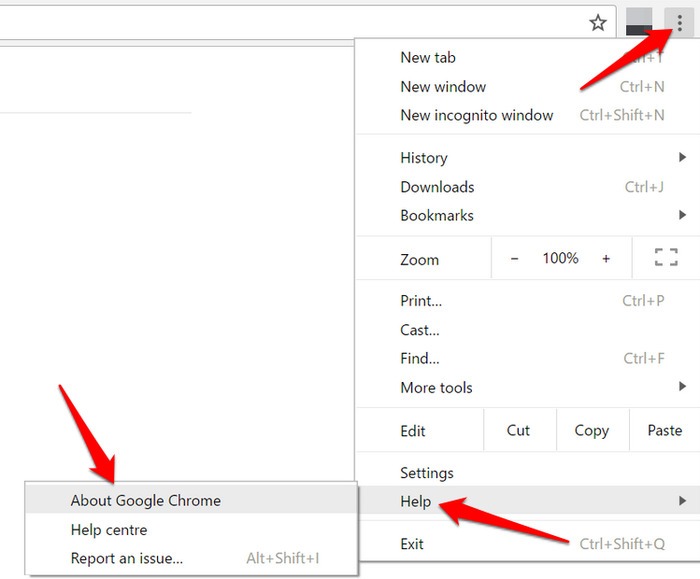
Task: Select Find... in the menu
Action: pyautogui.click(x=528, y=358)
